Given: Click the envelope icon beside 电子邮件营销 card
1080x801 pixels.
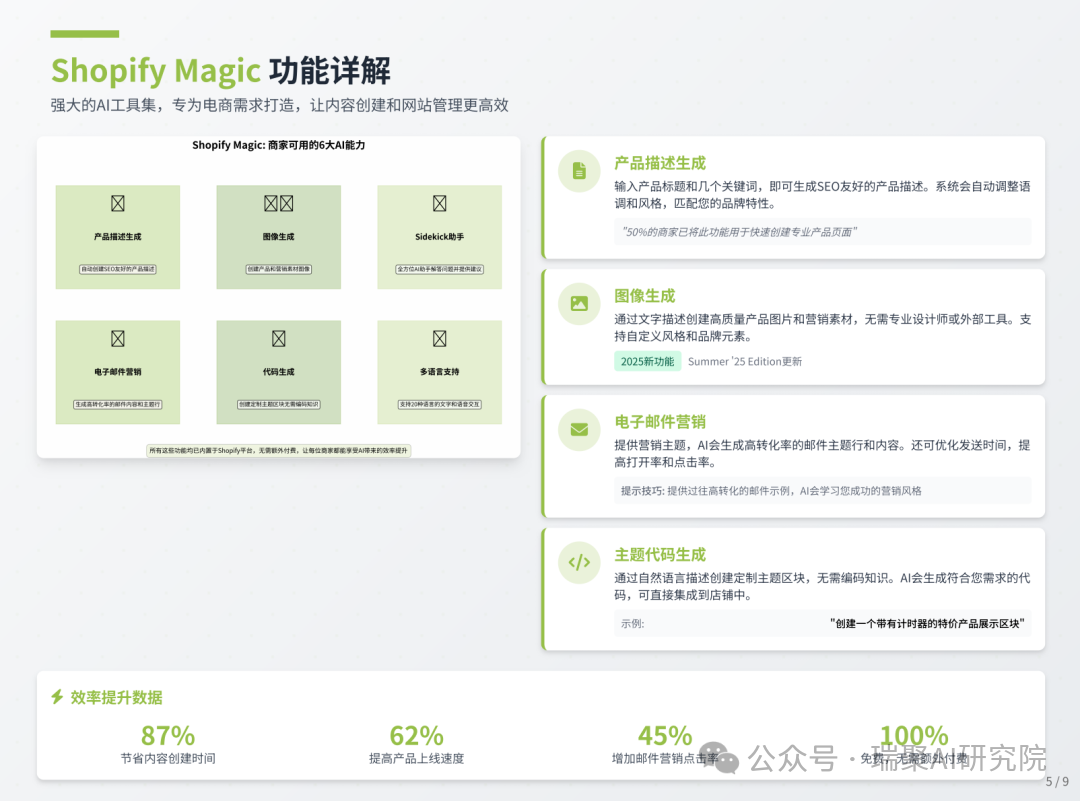Looking at the screenshot, I should click(579, 430).
